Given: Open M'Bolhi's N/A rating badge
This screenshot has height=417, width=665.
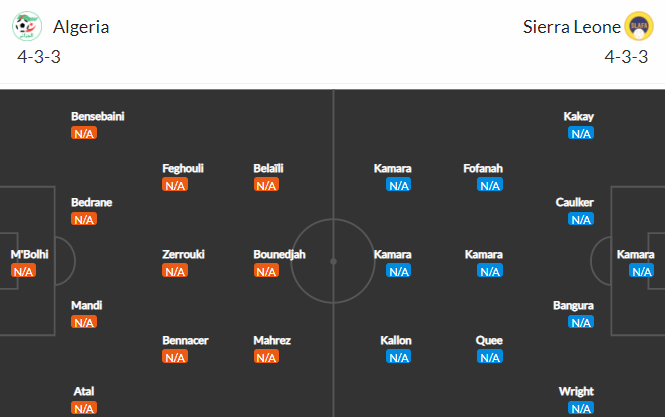Looking at the screenshot, I should click(x=23, y=271).
